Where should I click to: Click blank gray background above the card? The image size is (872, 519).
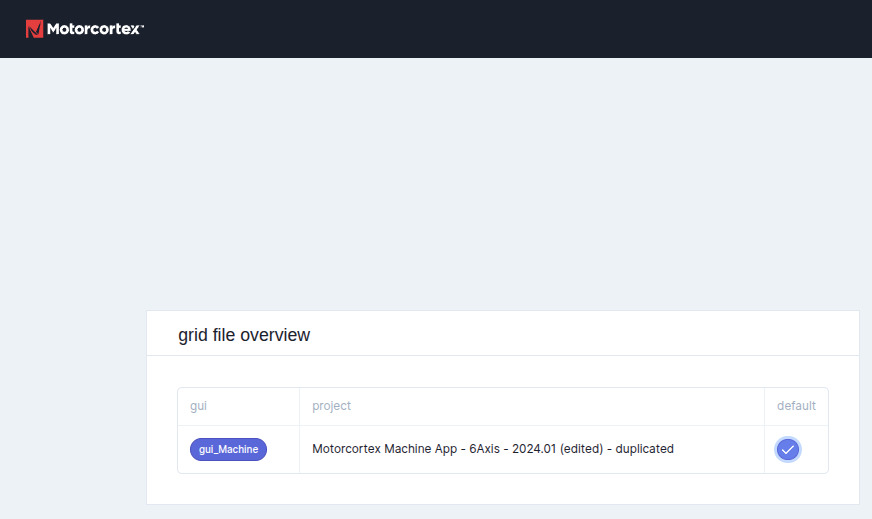tap(450, 180)
